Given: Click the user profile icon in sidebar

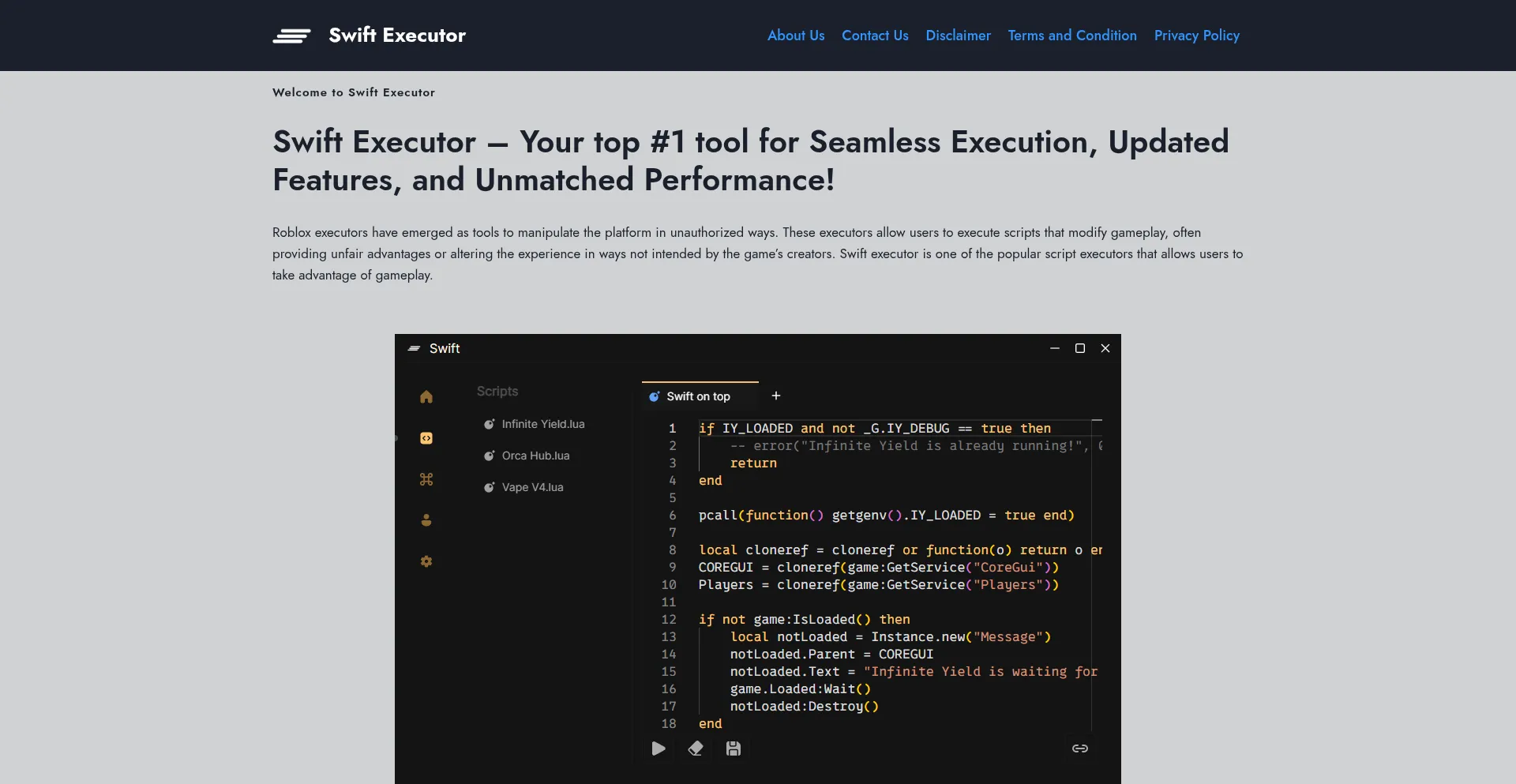Looking at the screenshot, I should pyautogui.click(x=426, y=520).
